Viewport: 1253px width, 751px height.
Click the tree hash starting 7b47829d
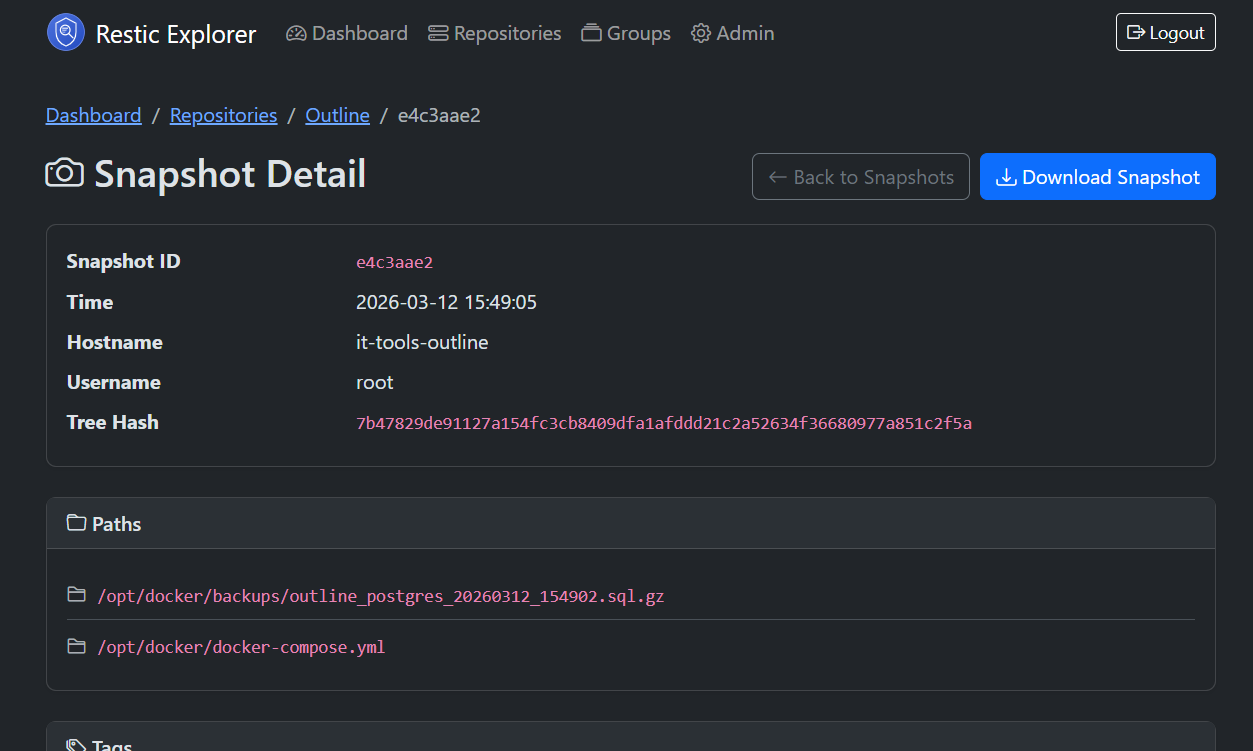point(664,423)
